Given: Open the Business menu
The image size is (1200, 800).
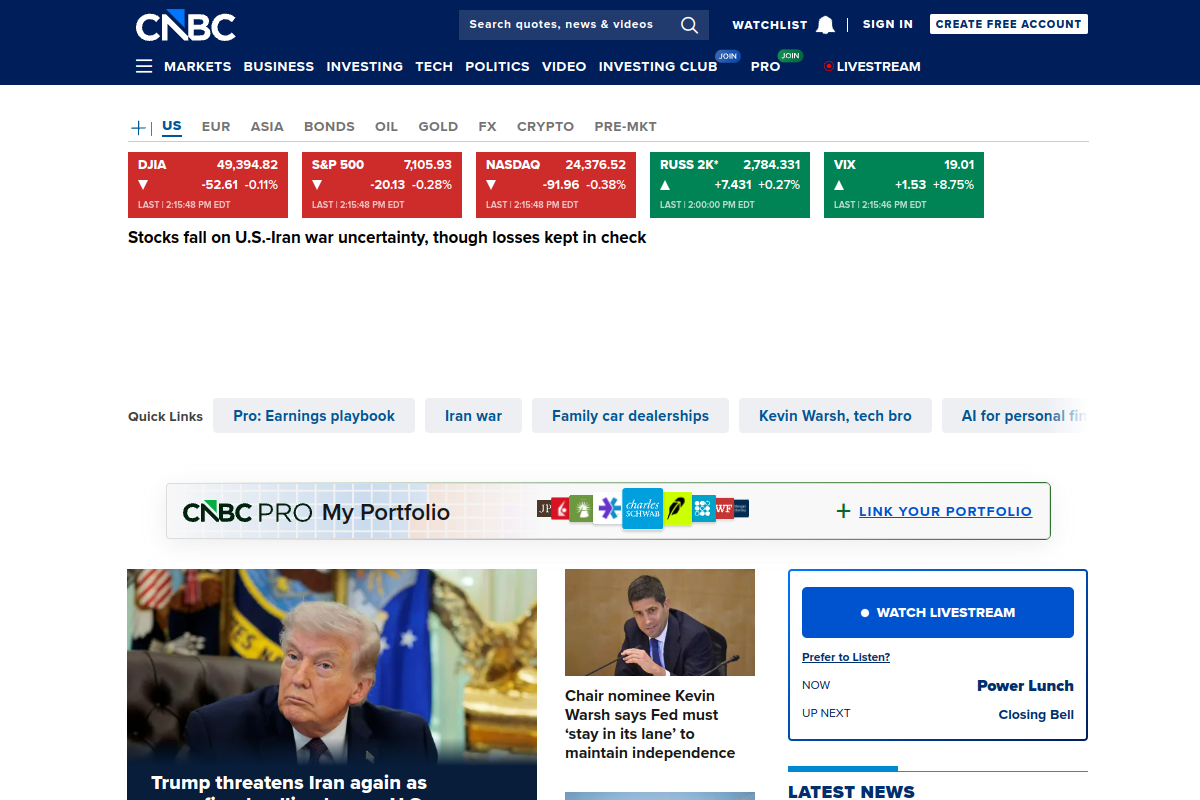Looking at the screenshot, I should point(279,67).
